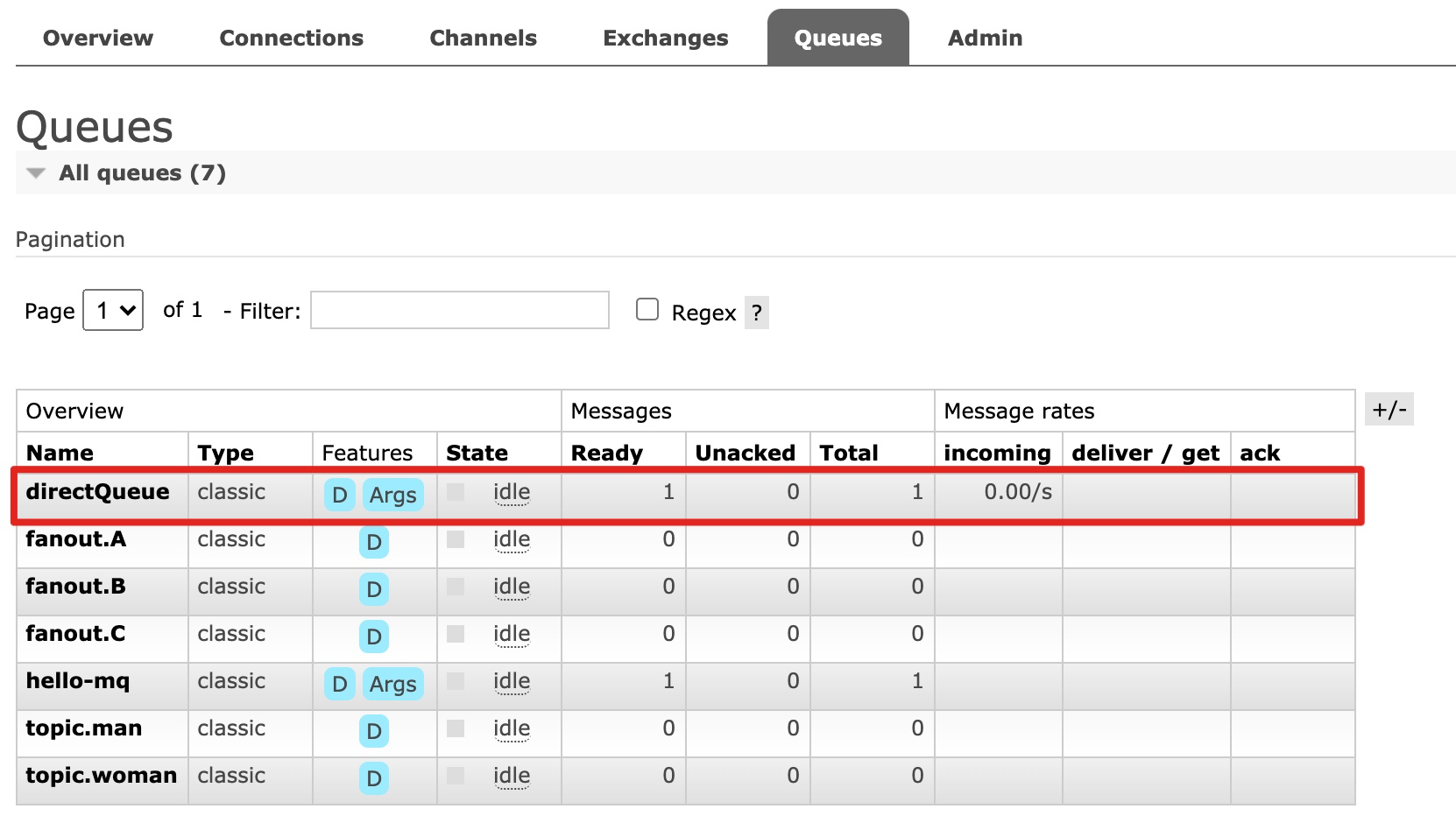Sort by the Name column header
The width and height of the screenshot is (1456, 823).
60,453
